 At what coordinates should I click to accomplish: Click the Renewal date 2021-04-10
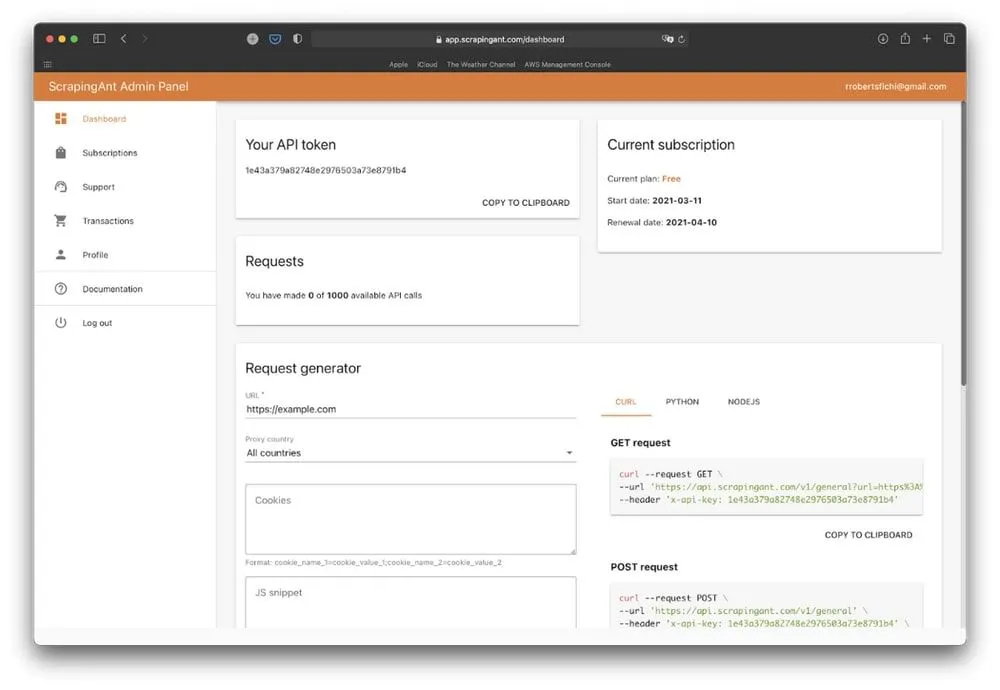(x=691, y=223)
